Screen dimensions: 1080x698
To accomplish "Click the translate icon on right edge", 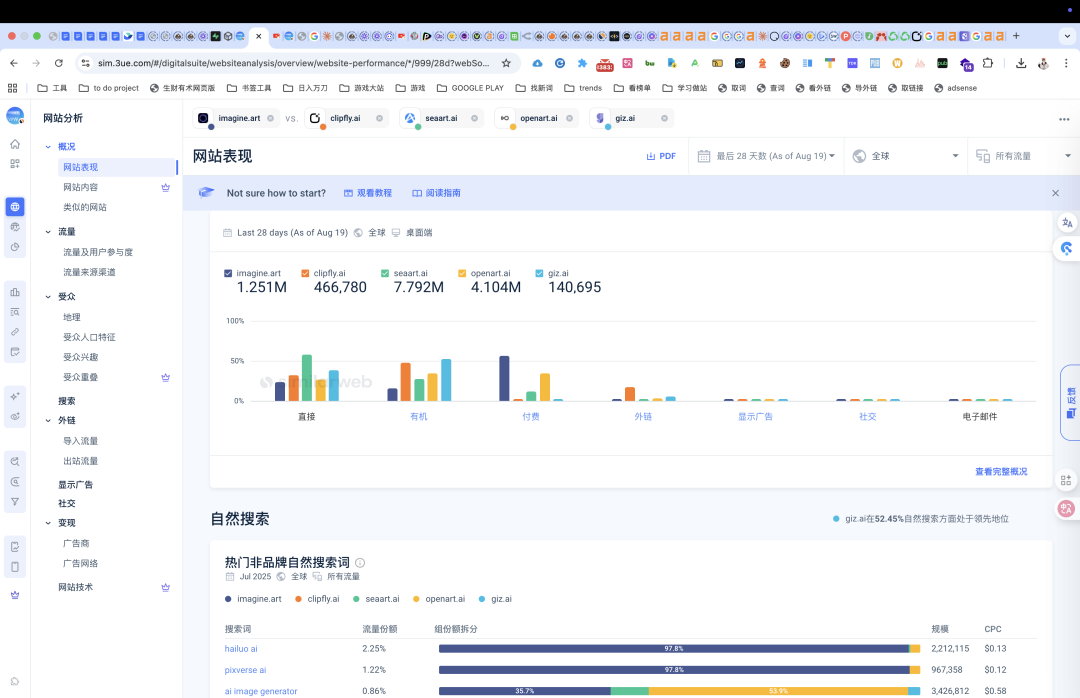I will click(x=1067, y=223).
